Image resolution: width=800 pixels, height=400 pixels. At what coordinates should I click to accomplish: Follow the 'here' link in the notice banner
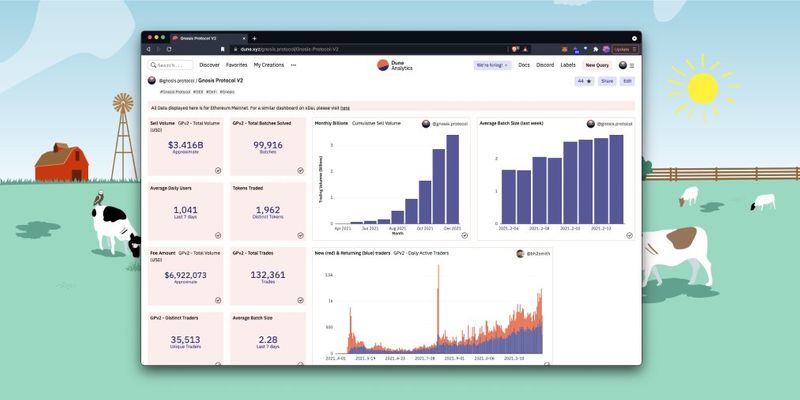pyautogui.click(x=345, y=108)
